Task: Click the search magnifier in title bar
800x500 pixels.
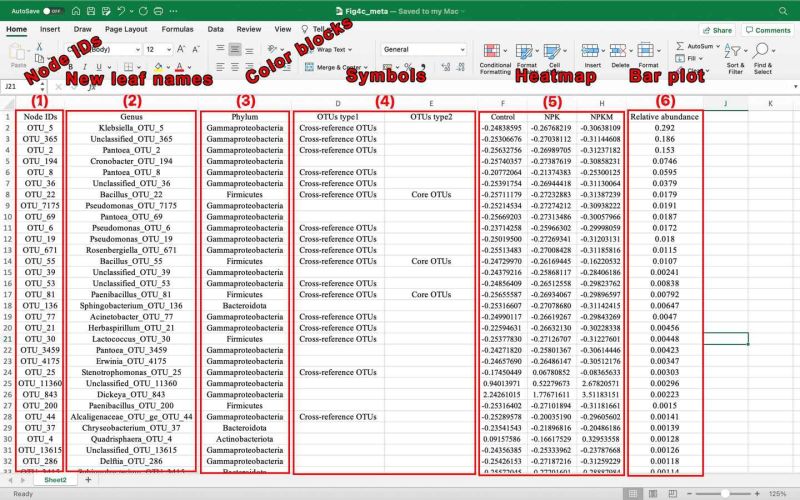Action: tap(783, 11)
